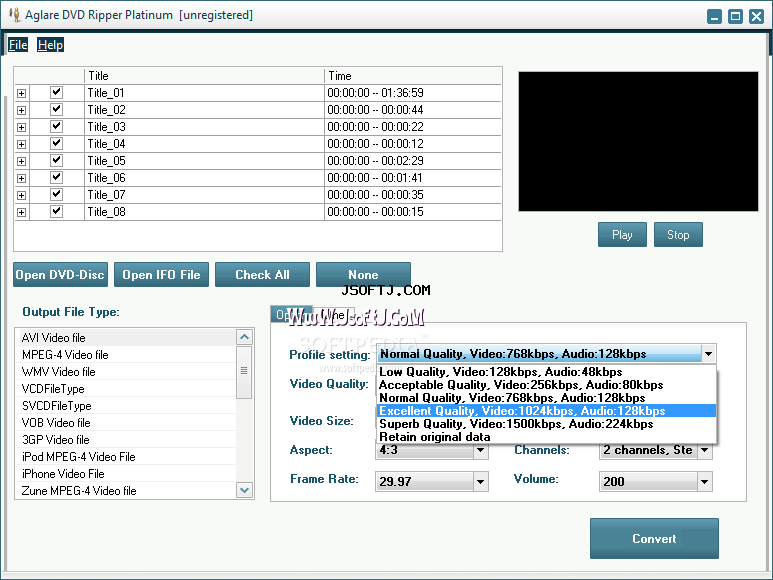The width and height of the screenshot is (773, 580).
Task: Select 3GP Video file output type
Action: click(126, 440)
